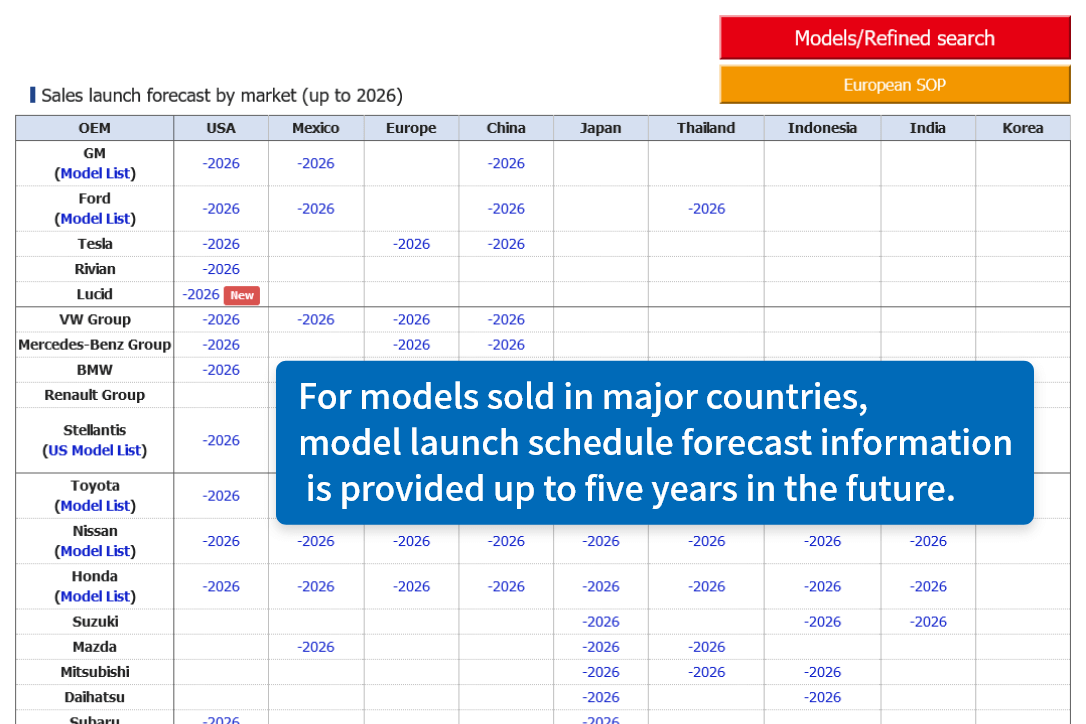Open Suzuki's -2026 India forecast

(928, 621)
